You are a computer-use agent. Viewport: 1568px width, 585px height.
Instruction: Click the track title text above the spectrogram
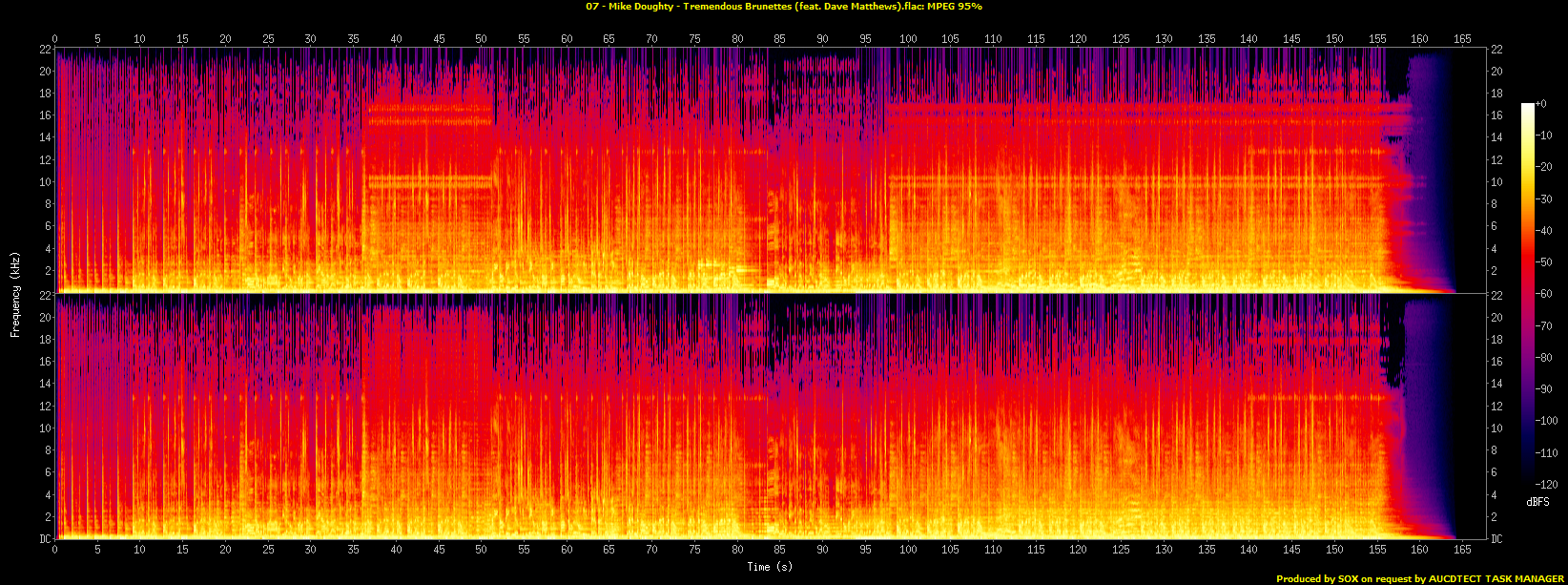[x=784, y=7]
